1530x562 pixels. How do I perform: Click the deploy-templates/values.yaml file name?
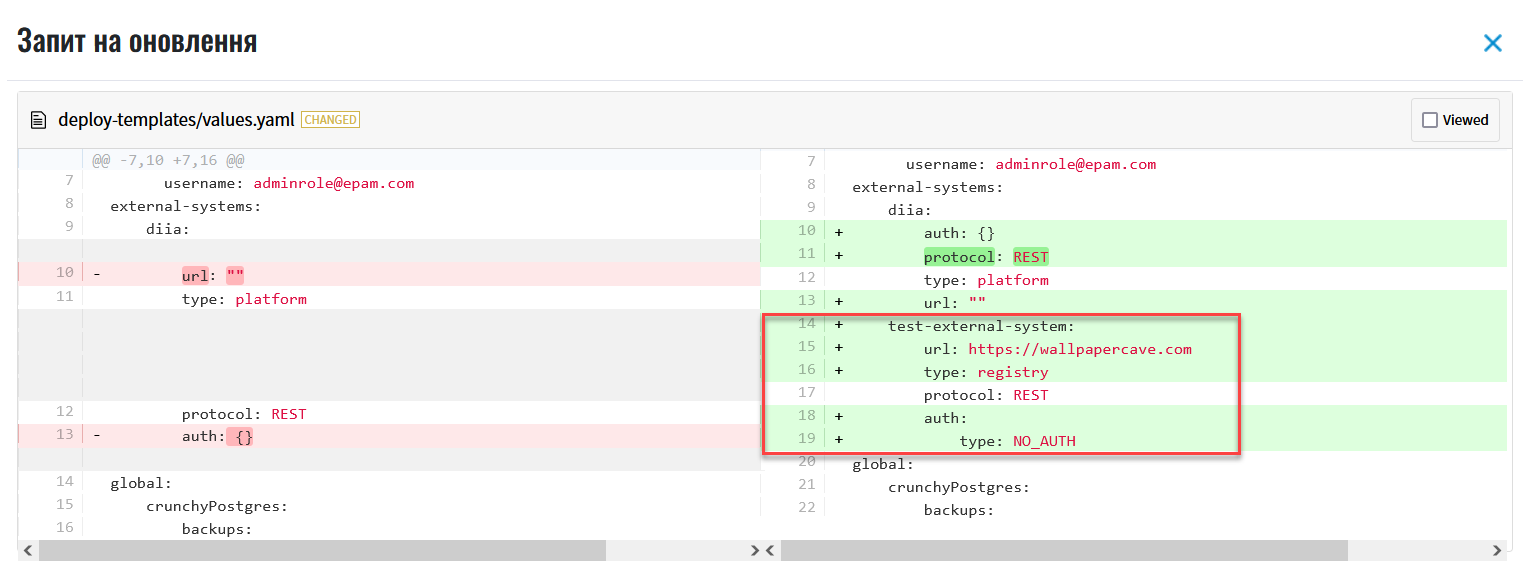pyautogui.click(x=176, y=120)
